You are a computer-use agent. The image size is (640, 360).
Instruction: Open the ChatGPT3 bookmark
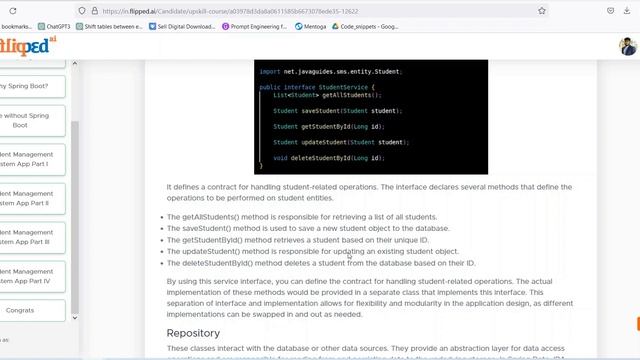click(x=54, y=27)
